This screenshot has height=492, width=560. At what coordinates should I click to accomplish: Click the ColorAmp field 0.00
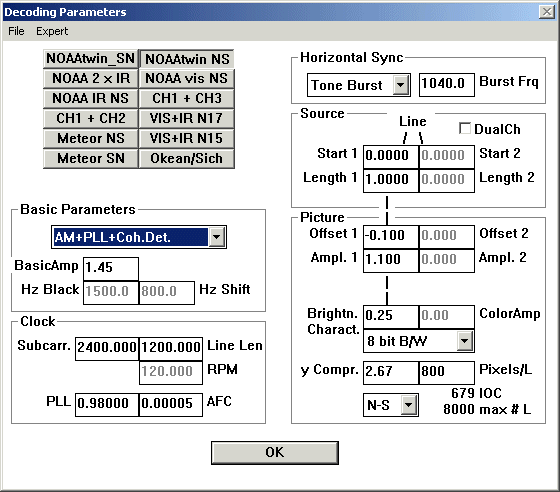(x=446, y=317)
